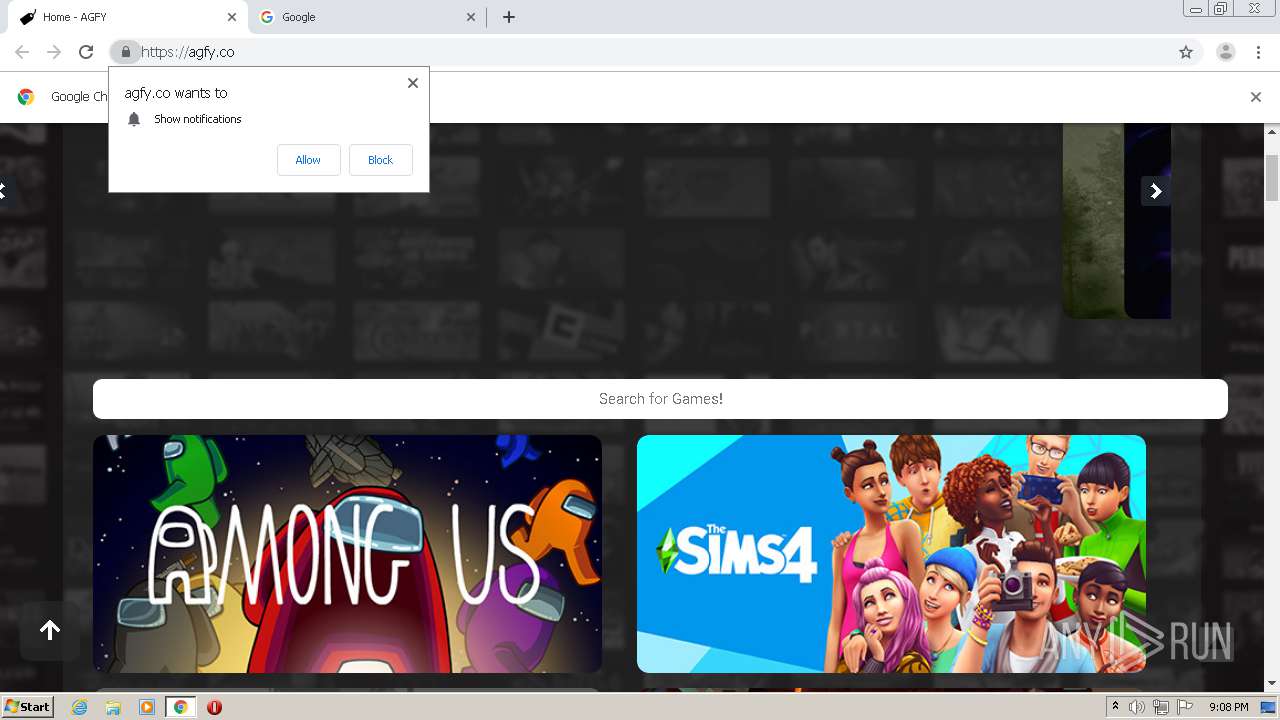Open the network tray icon
Viewport: 1280px width, 720px height.
[1161, 707]
